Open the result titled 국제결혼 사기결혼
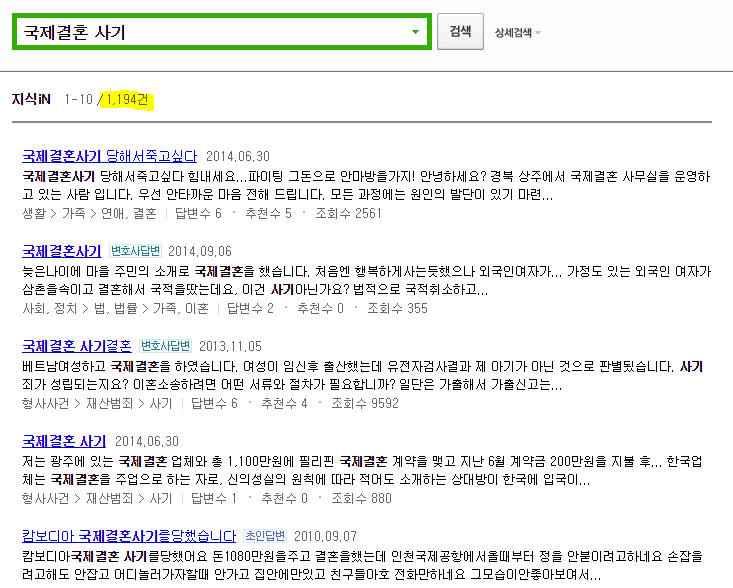The image size is (733, 588). pyautogui.click(x=77, y=346)
